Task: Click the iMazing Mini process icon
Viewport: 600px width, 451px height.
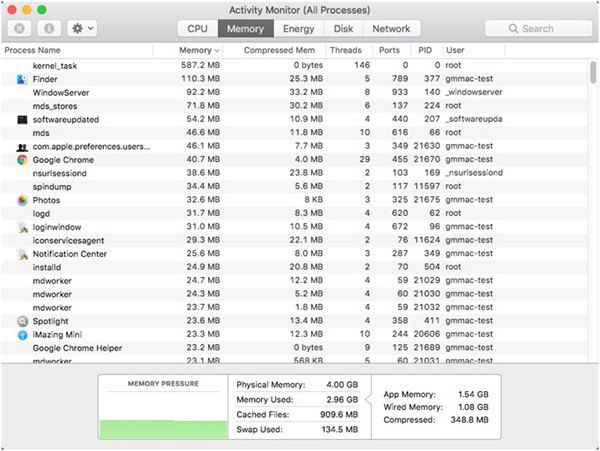Action: (22, 335)
